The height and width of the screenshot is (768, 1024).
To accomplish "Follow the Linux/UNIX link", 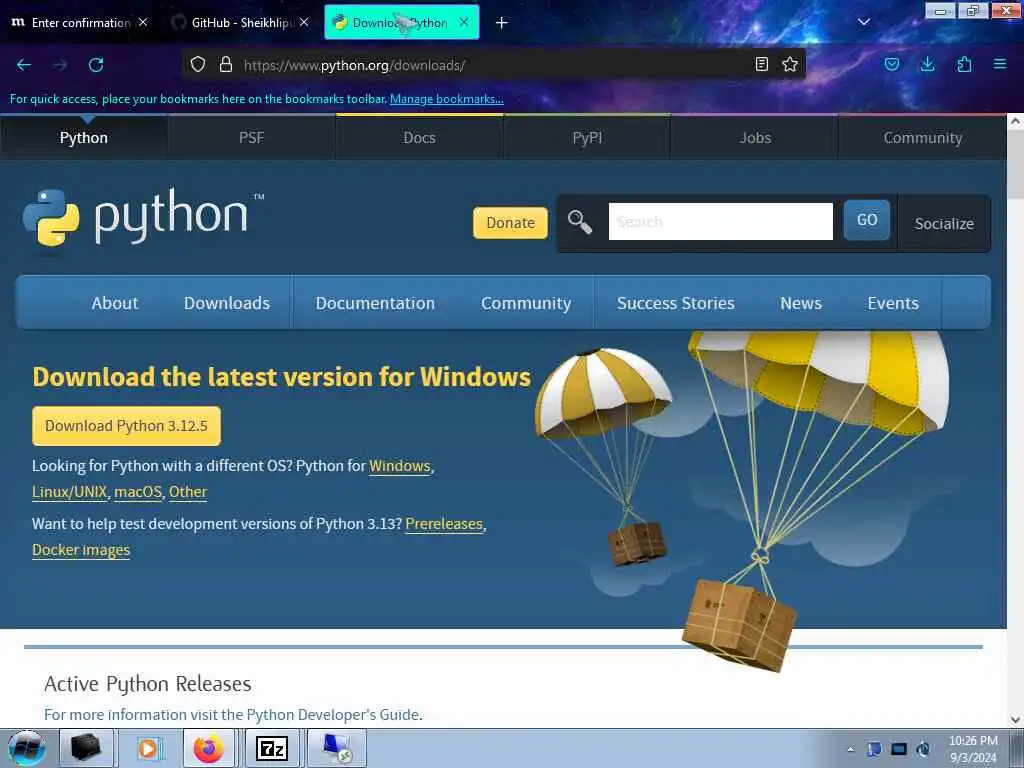I will (x=69, y=492).
